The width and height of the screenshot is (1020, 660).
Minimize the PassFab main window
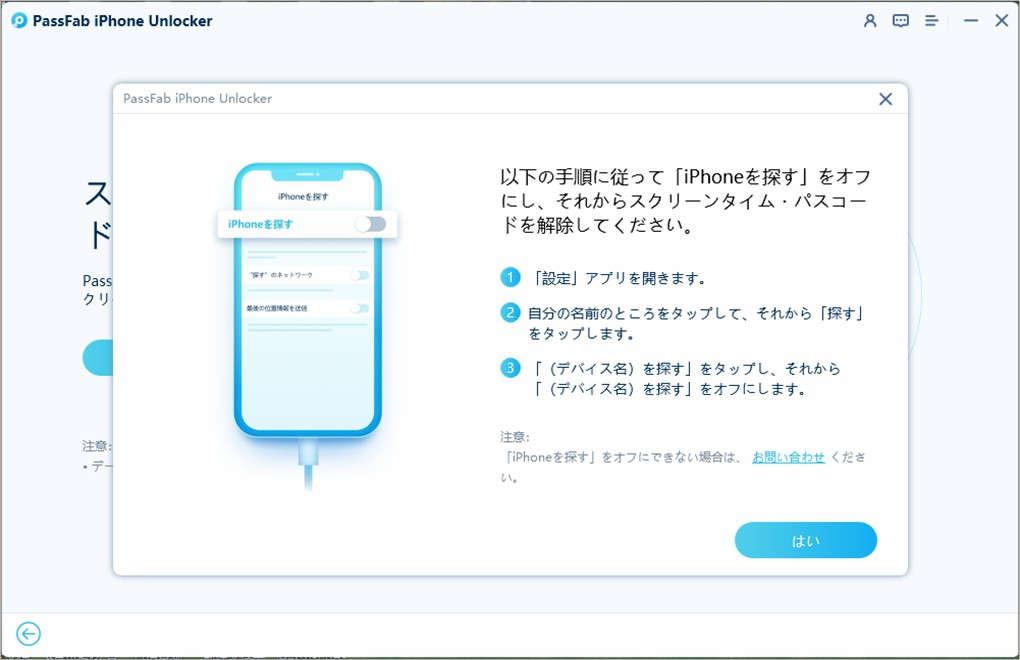(971, 21)
